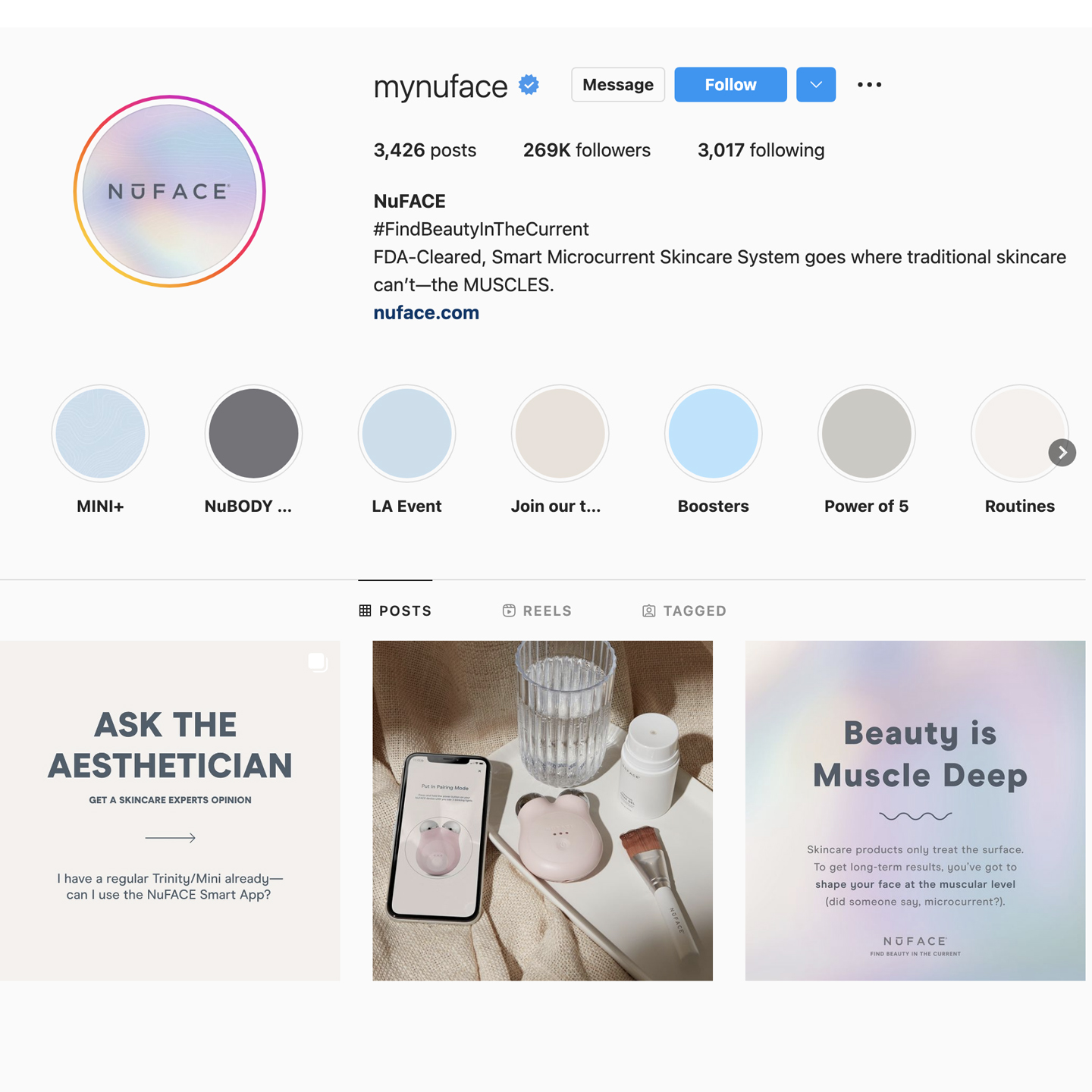1092x1092 pixels.
Task: View the Power of 5 highlight
Action: click(866, 433)
